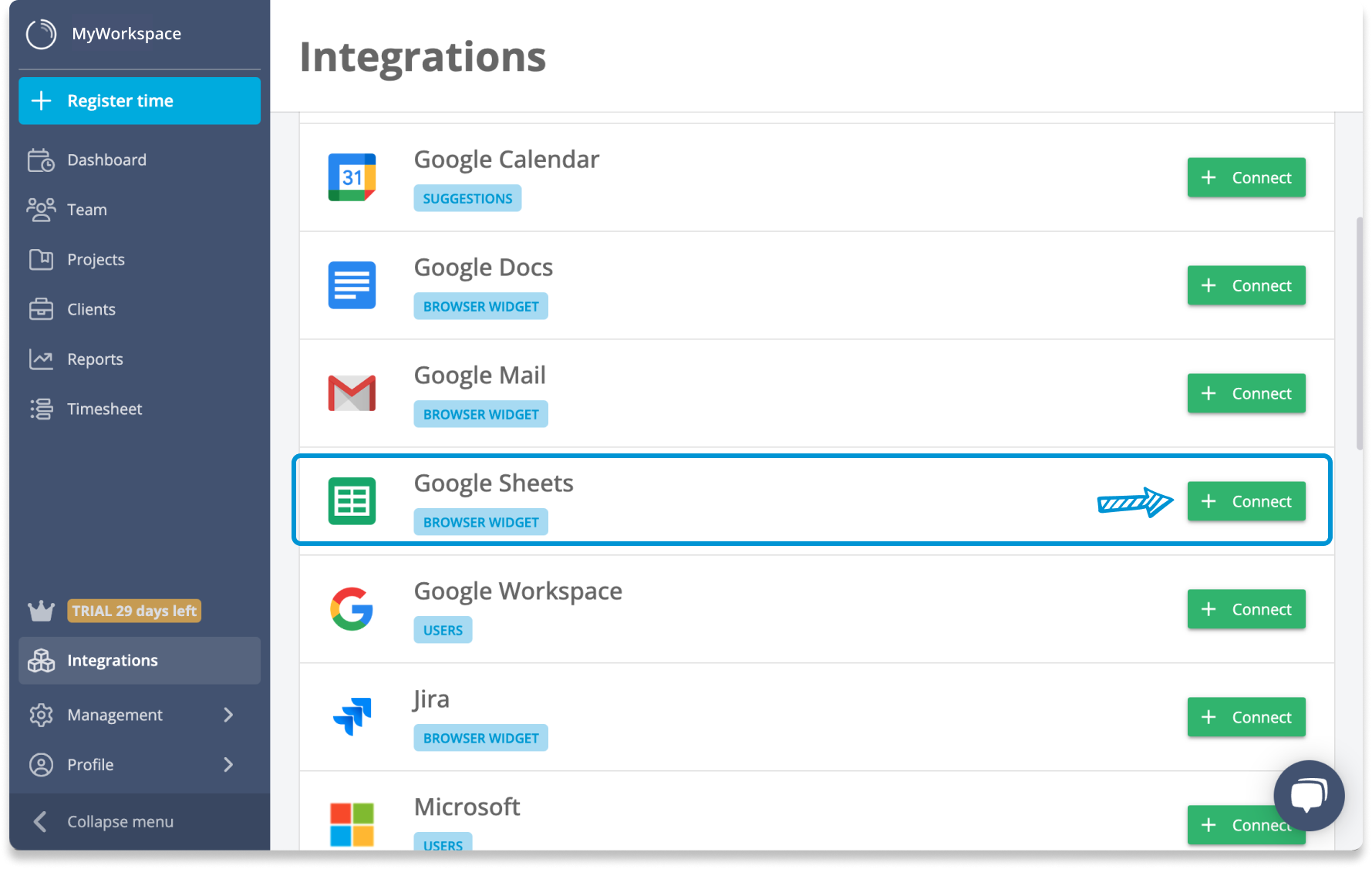Image resolution: width=1372 pixels, height=869 pixels.
Task: Click the Google Sheets title text
Action: (x=494, y=483)
